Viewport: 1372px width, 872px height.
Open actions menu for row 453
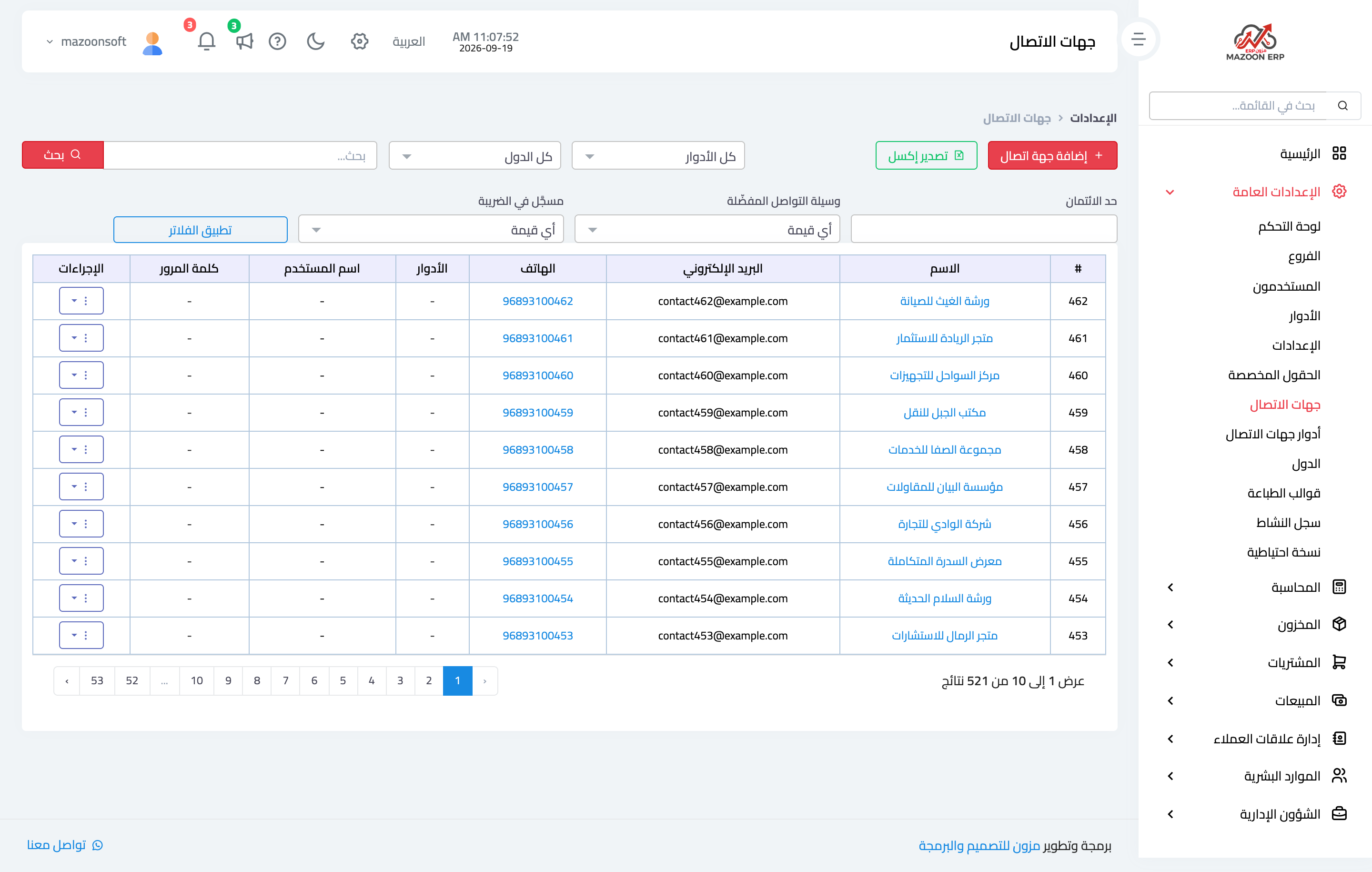pyautogui.click(x=81, y=636)
